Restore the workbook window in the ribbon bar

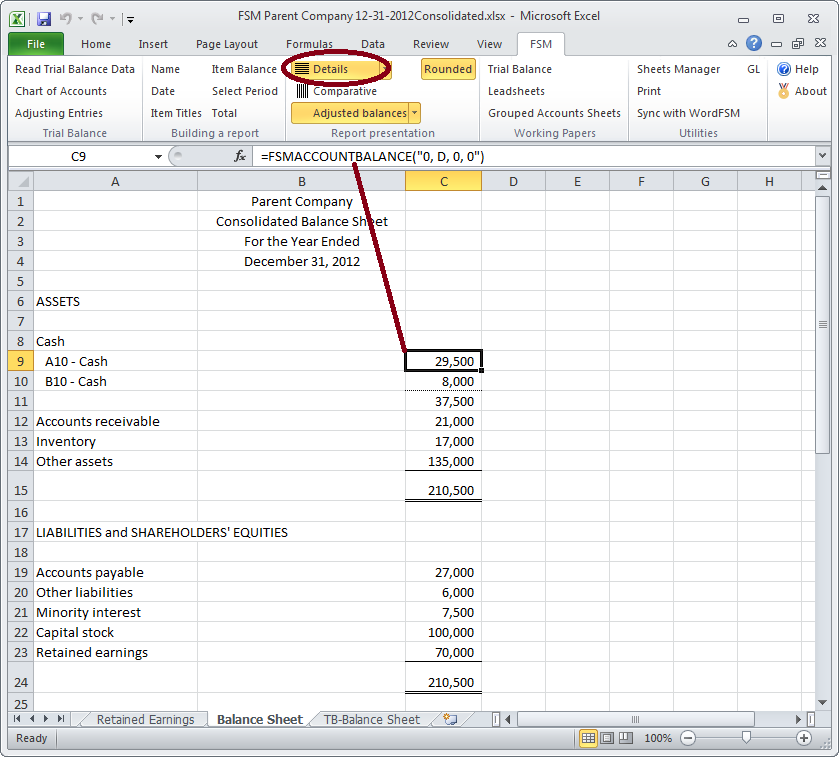pos(798,44)
